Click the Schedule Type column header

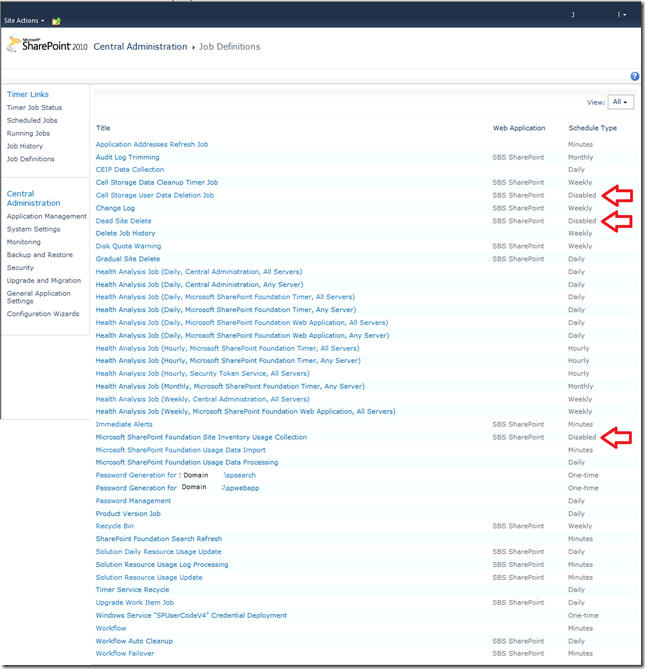coord(593,128)
